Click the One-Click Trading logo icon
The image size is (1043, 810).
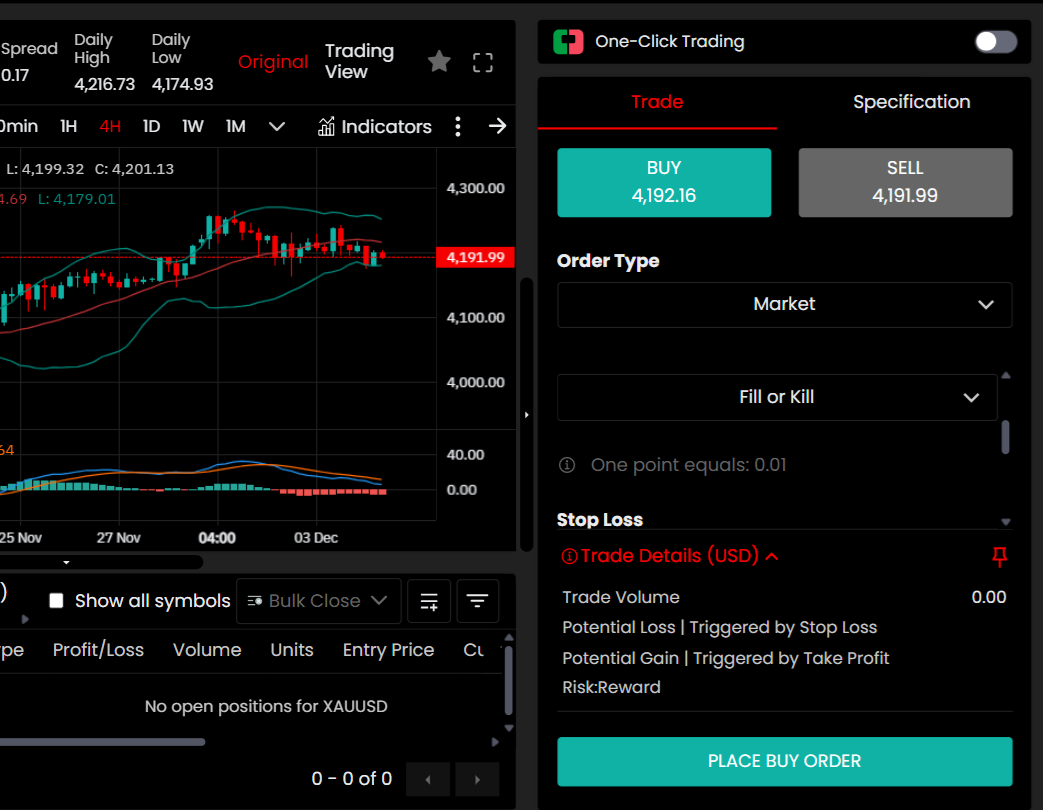point(568,41)
